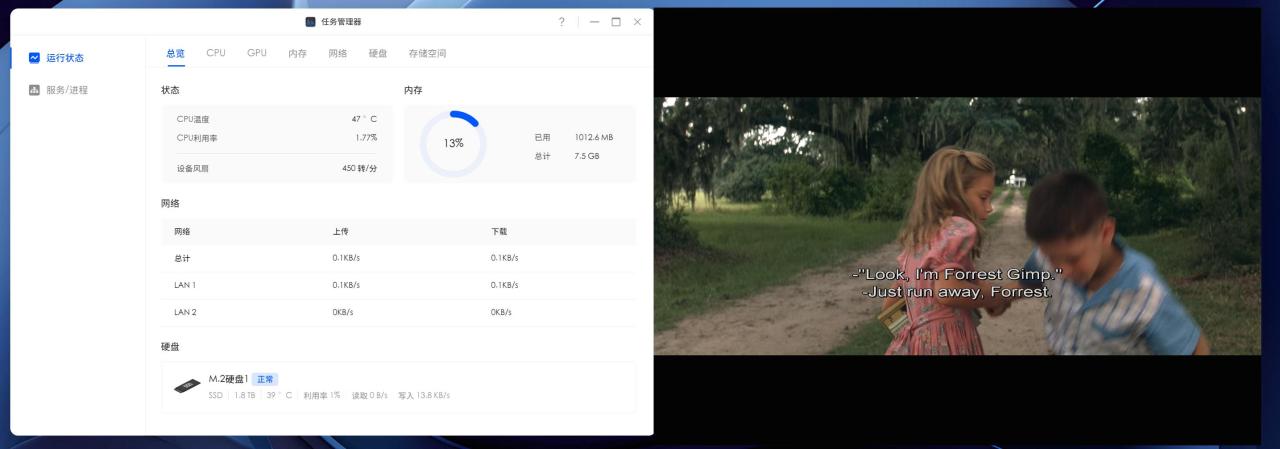Switch to the 网络 tab

tap(338, 53)
